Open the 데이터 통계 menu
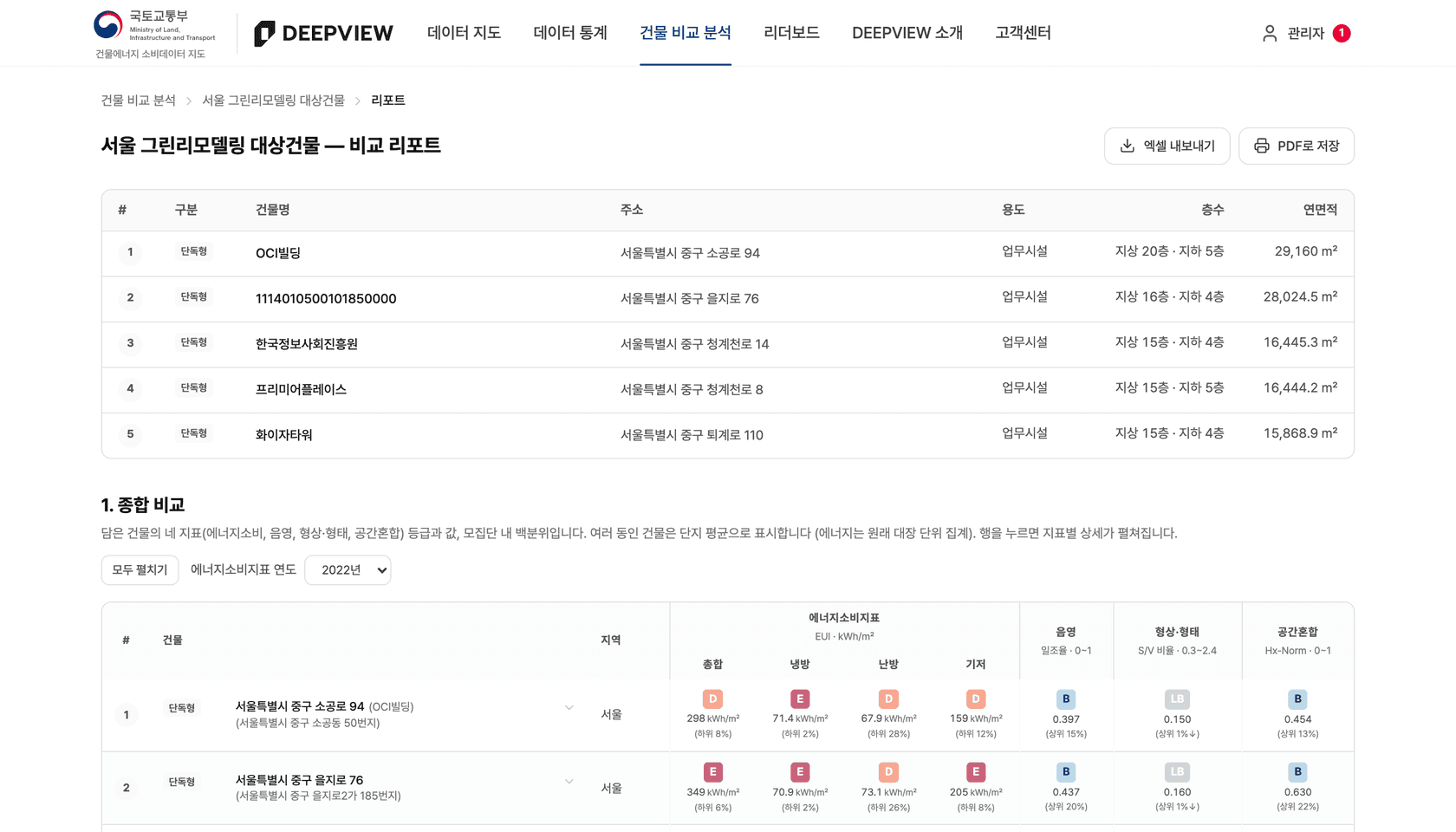Image resolution: width=1456 pixels, height=832 pixels. coord(570,33)
